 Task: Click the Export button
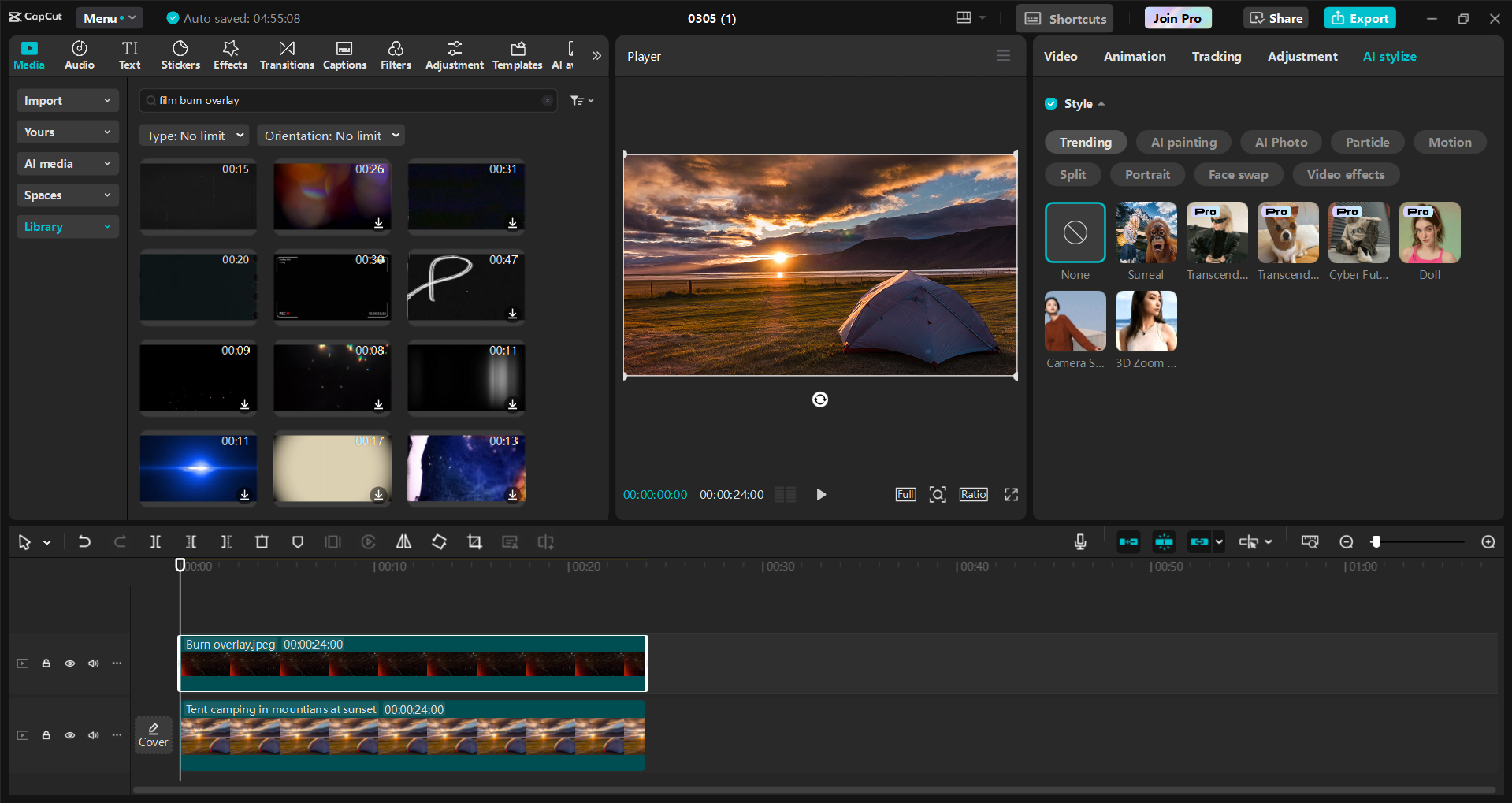pos(1358,17)
